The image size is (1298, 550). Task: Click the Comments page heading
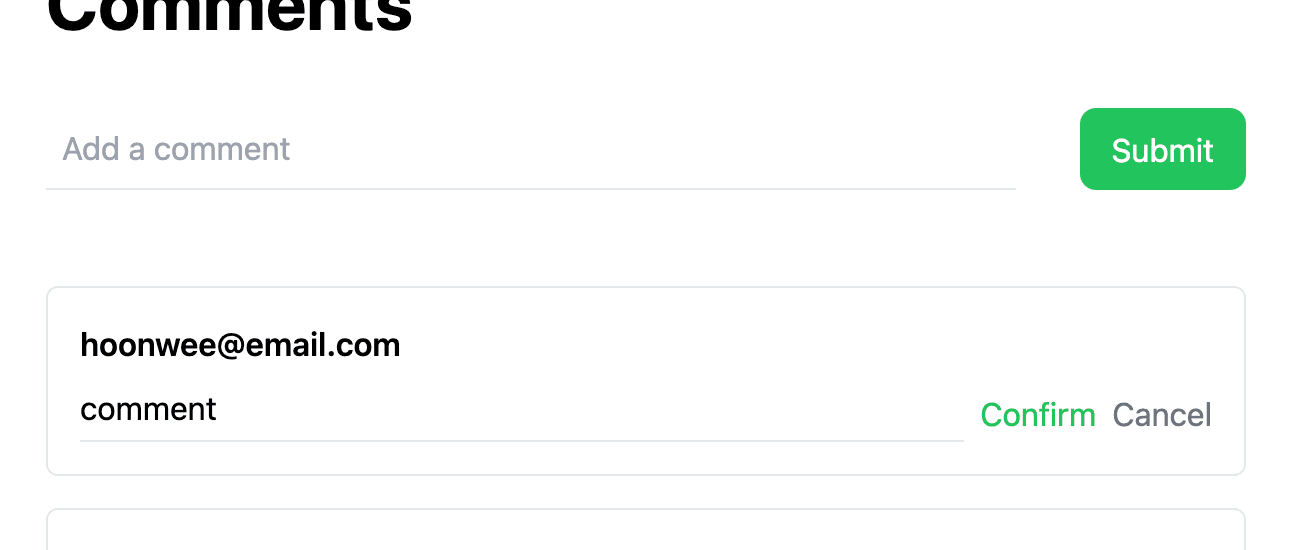tap(230, 15)
